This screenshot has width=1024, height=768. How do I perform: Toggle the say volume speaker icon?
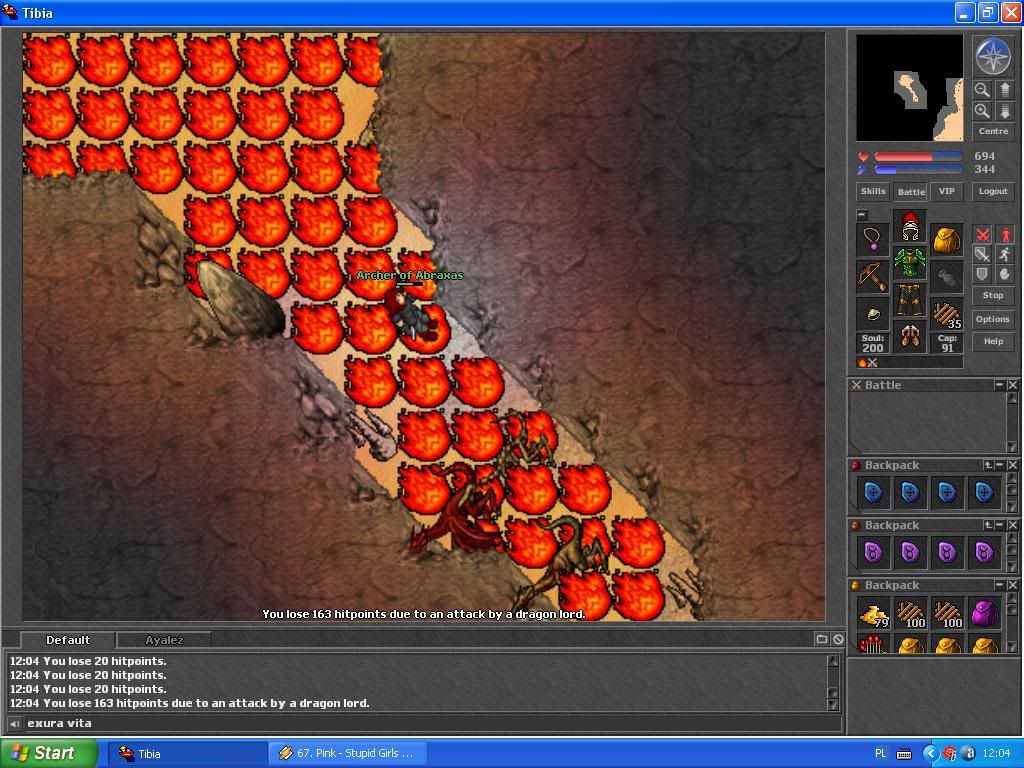click(x=14, y=724)
